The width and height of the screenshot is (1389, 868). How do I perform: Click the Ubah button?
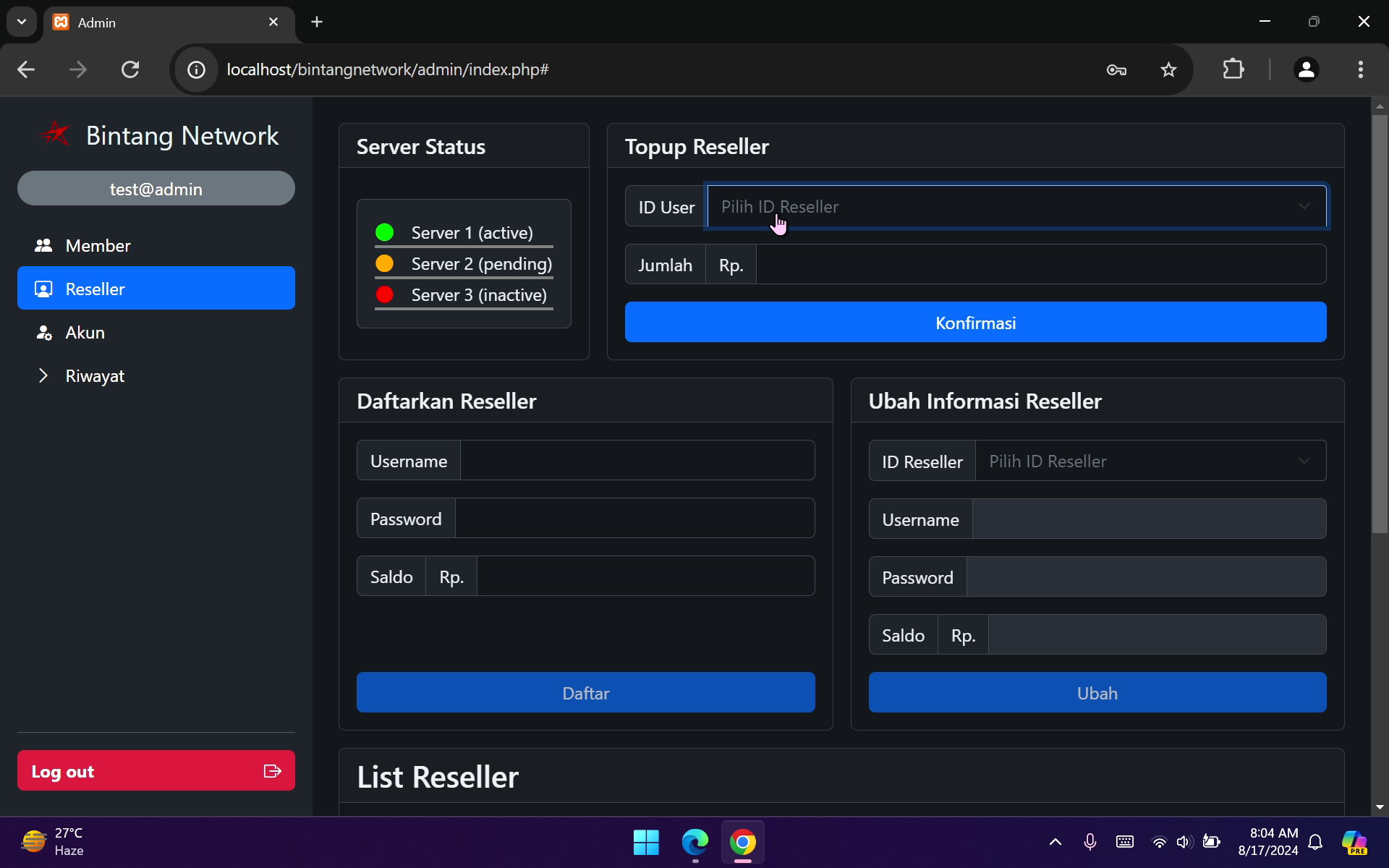click(1097, 693)
